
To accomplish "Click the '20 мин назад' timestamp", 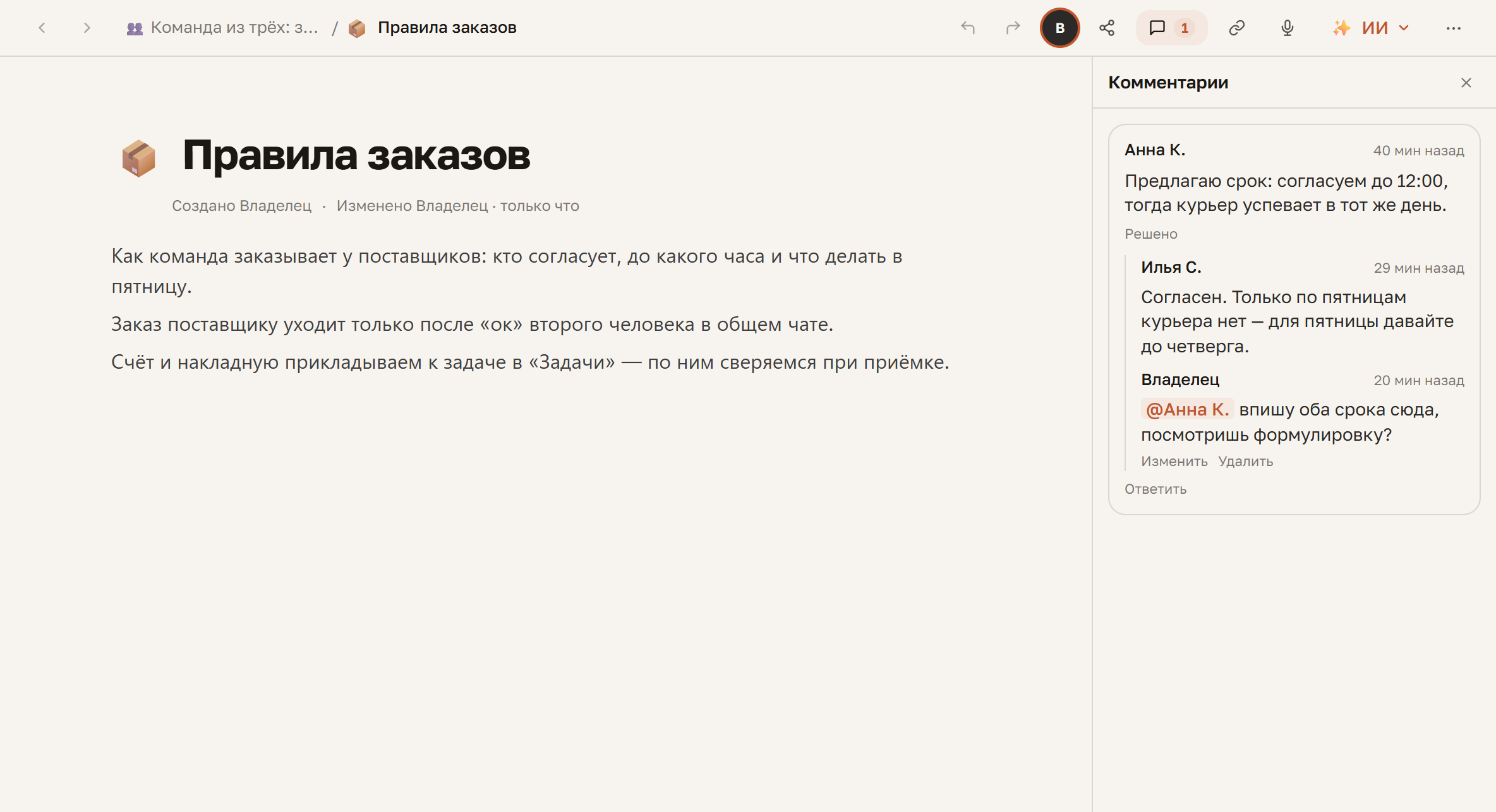I will (1419, 381).
